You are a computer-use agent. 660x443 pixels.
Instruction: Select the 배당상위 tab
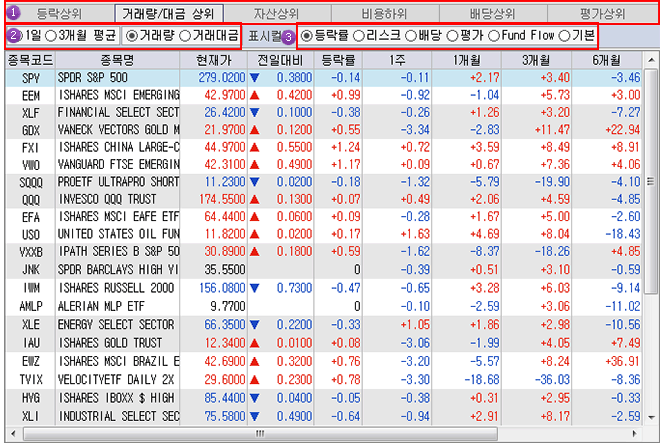[x=493, y=14]
